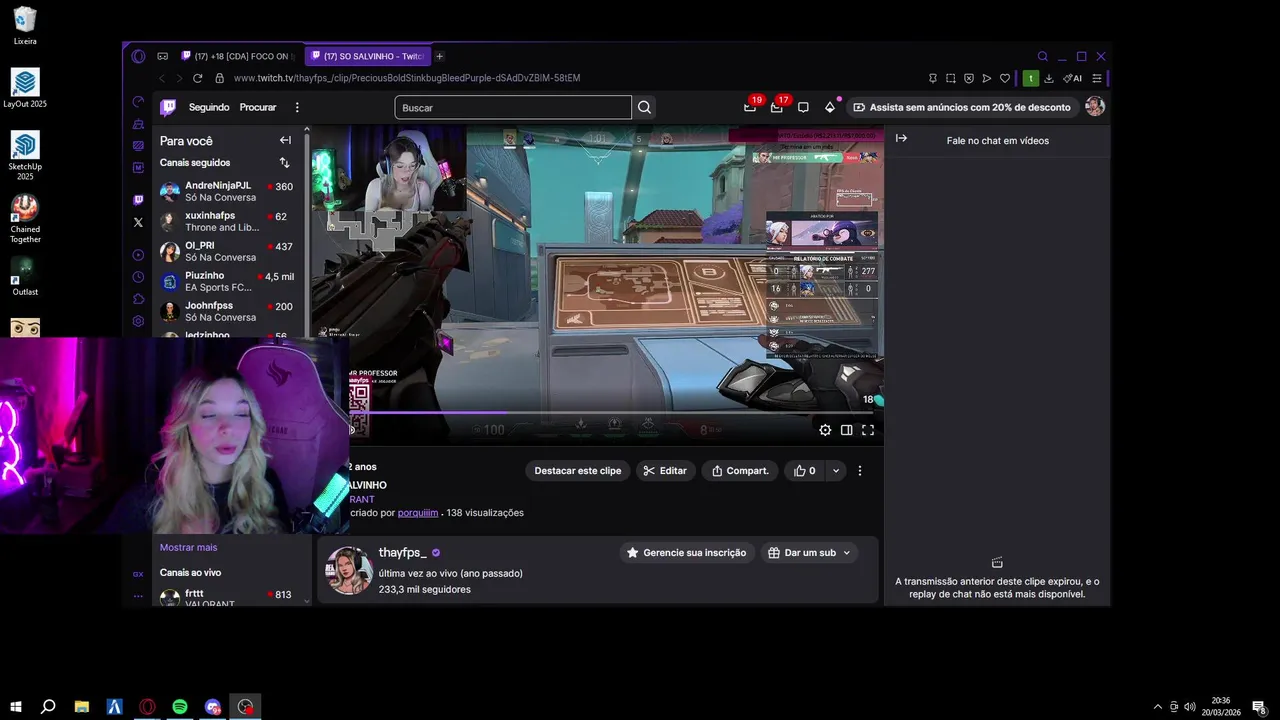1280x720 pixels.
Task: Open the Procurar tab
Action: pyautogui.click(x=258, y=107)
